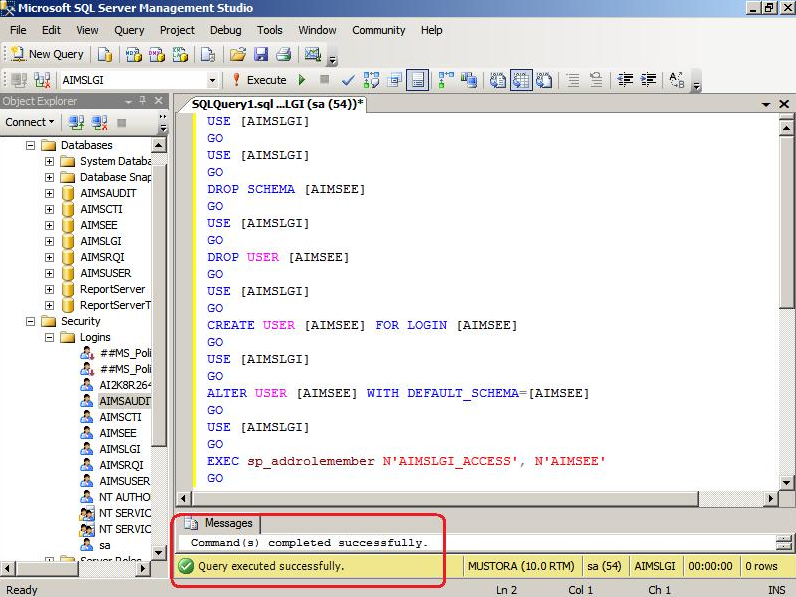
Task: Select the AIMSEE login
Action: [118, 433]
